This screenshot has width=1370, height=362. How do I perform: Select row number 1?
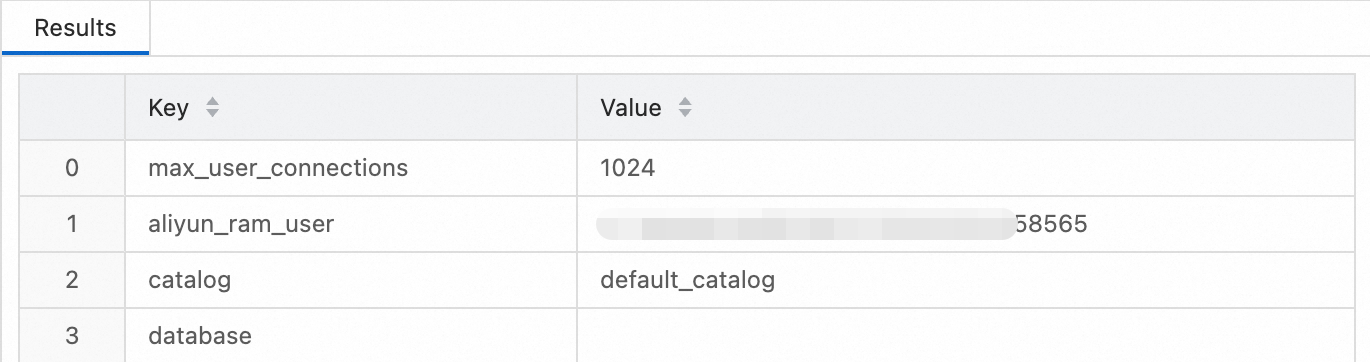tap(72, 224)
